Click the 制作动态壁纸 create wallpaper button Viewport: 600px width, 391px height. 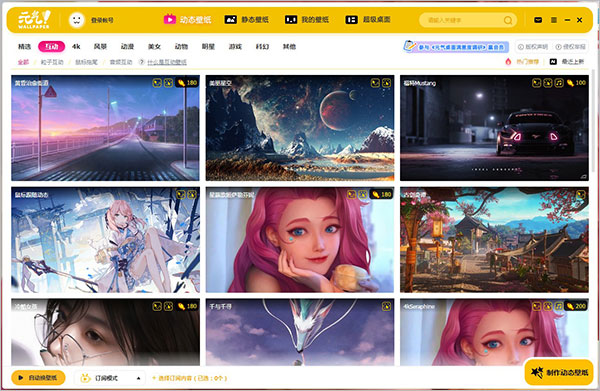(x=559, y=372)
